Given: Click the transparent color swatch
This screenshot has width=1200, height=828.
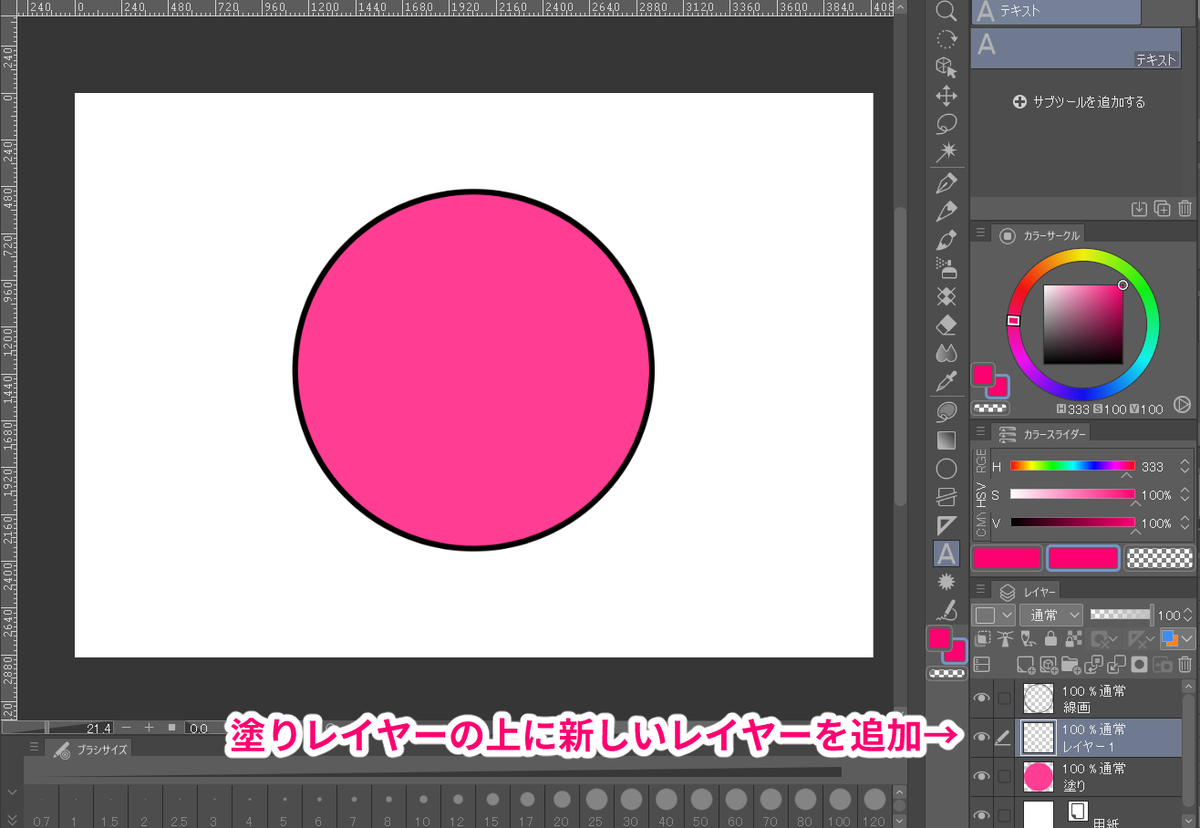Looking at the screenshot, I should pyautogui.click(x=1158, y=558).
